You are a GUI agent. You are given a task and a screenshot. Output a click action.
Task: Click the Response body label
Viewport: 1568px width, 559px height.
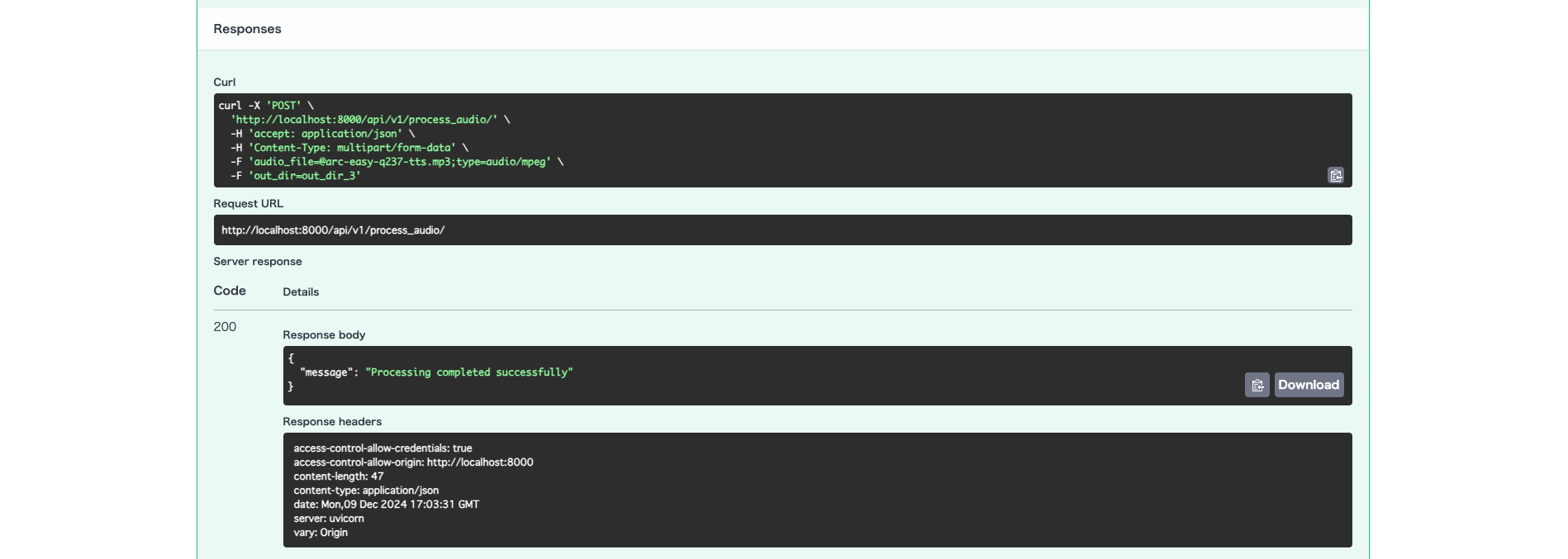coord(324,335)
